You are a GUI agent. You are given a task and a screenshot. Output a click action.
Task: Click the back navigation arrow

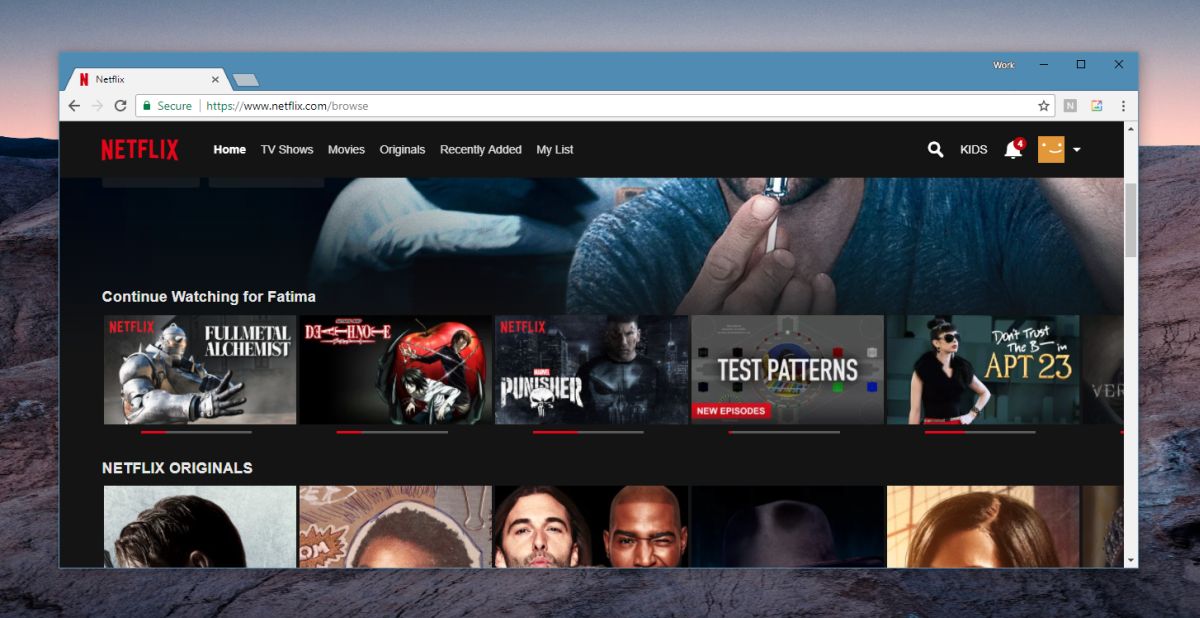coord(74,105)
